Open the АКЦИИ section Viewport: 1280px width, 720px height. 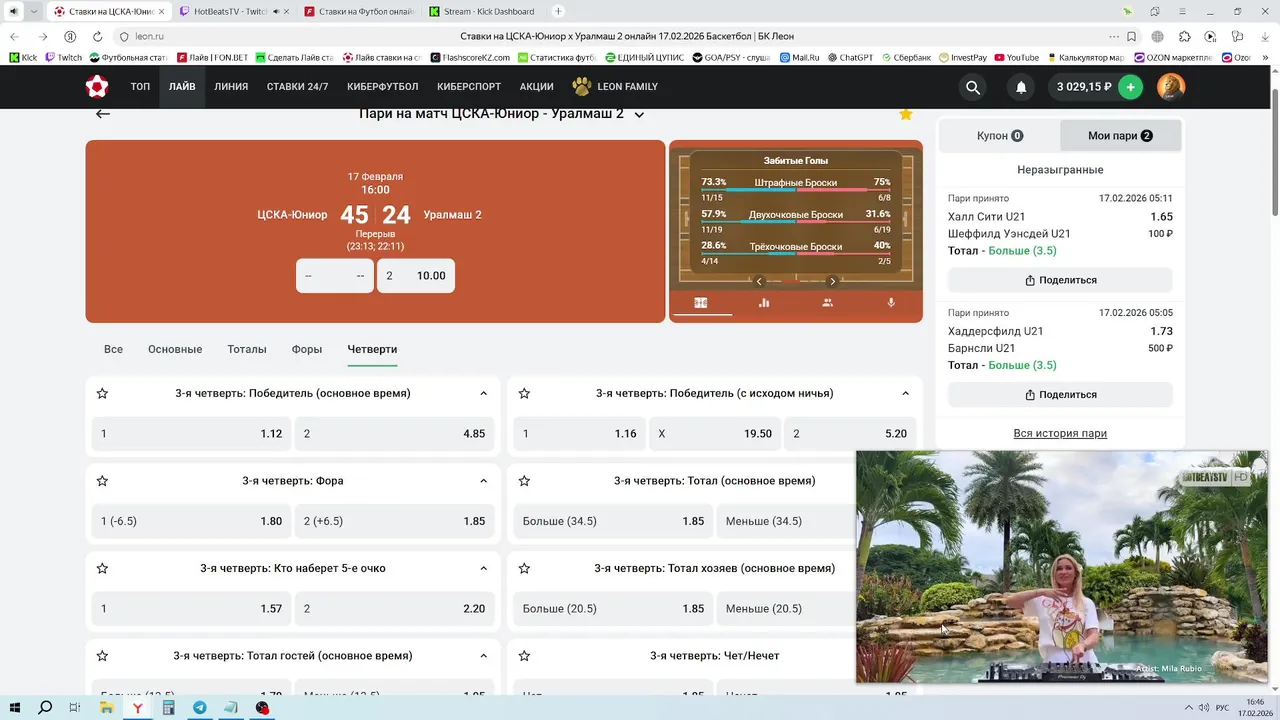coord(537,87)
